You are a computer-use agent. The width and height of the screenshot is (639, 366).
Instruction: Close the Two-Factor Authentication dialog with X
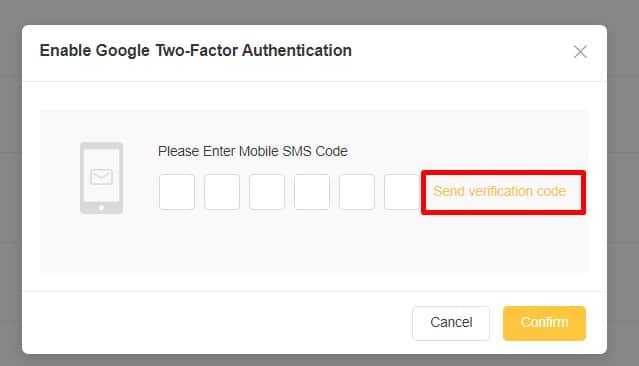click(580, 52)
